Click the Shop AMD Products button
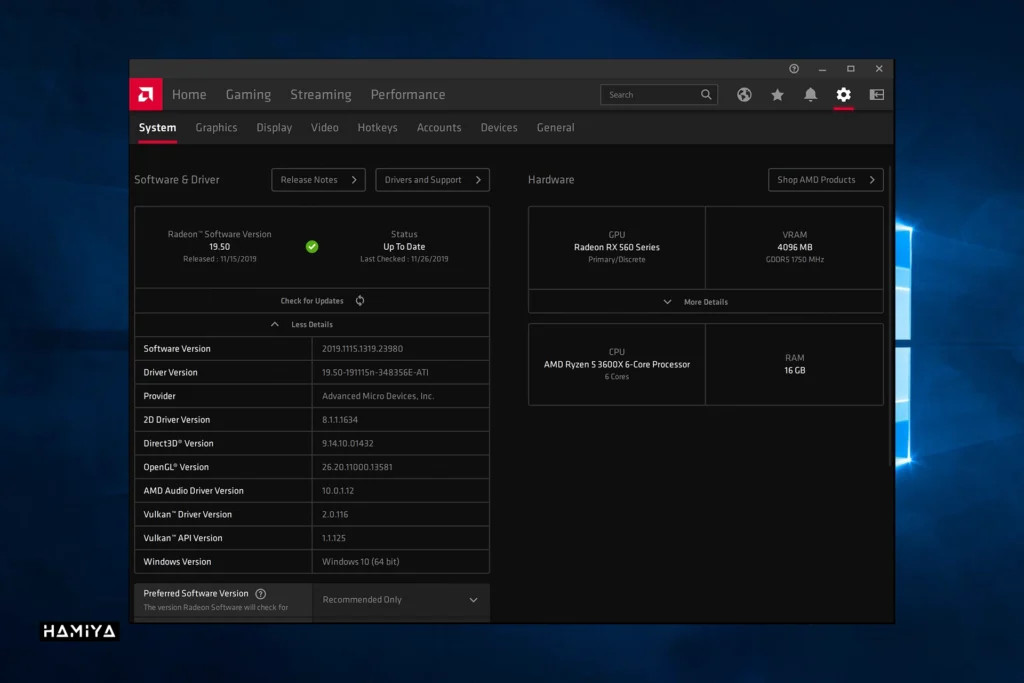This screenshot has height=683, width=1024. [825, 180]
